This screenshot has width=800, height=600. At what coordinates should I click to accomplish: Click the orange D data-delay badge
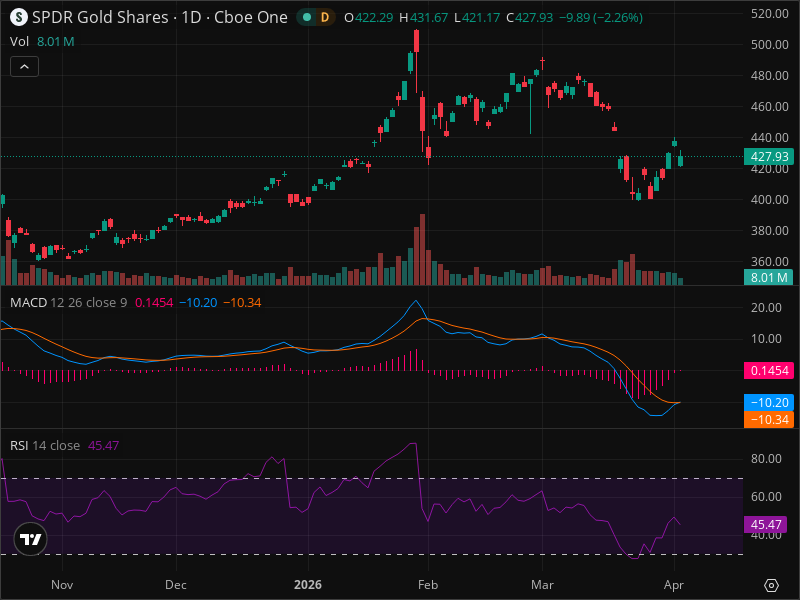pyautogui.click(x=324, y=17)
